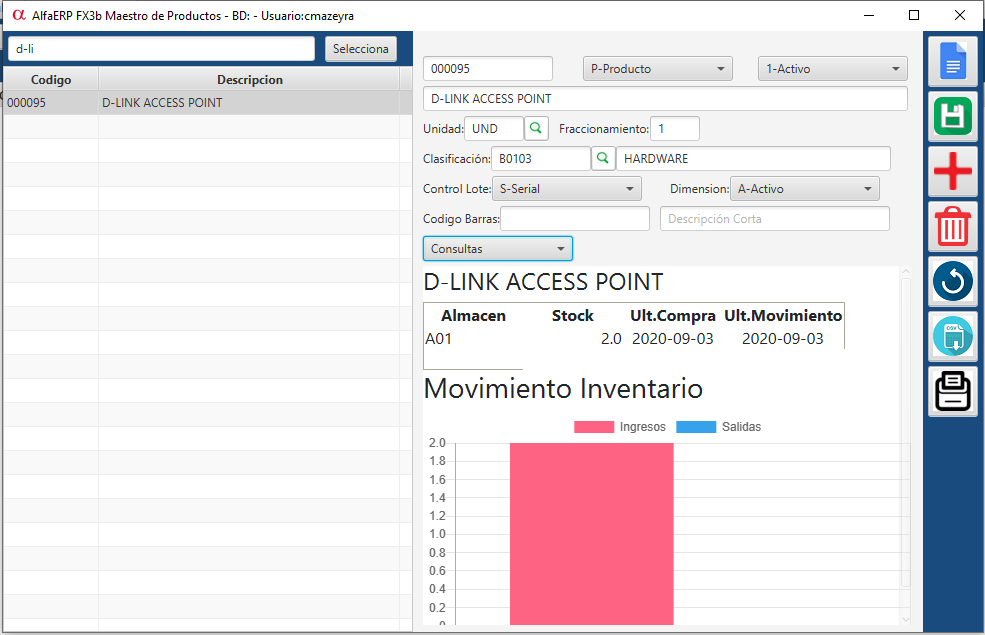This screenshot has height=635, width=985.
Task: Expand the Dimension A-Activo dropdown
Action: pyautogui.click(x=804, y=188)
